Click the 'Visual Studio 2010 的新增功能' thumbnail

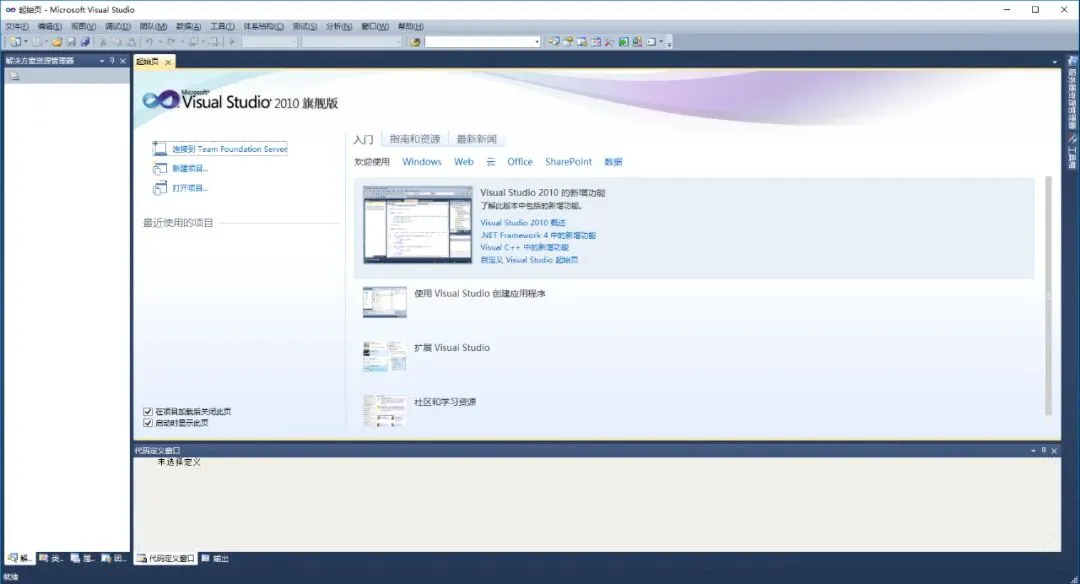[418, 225]
